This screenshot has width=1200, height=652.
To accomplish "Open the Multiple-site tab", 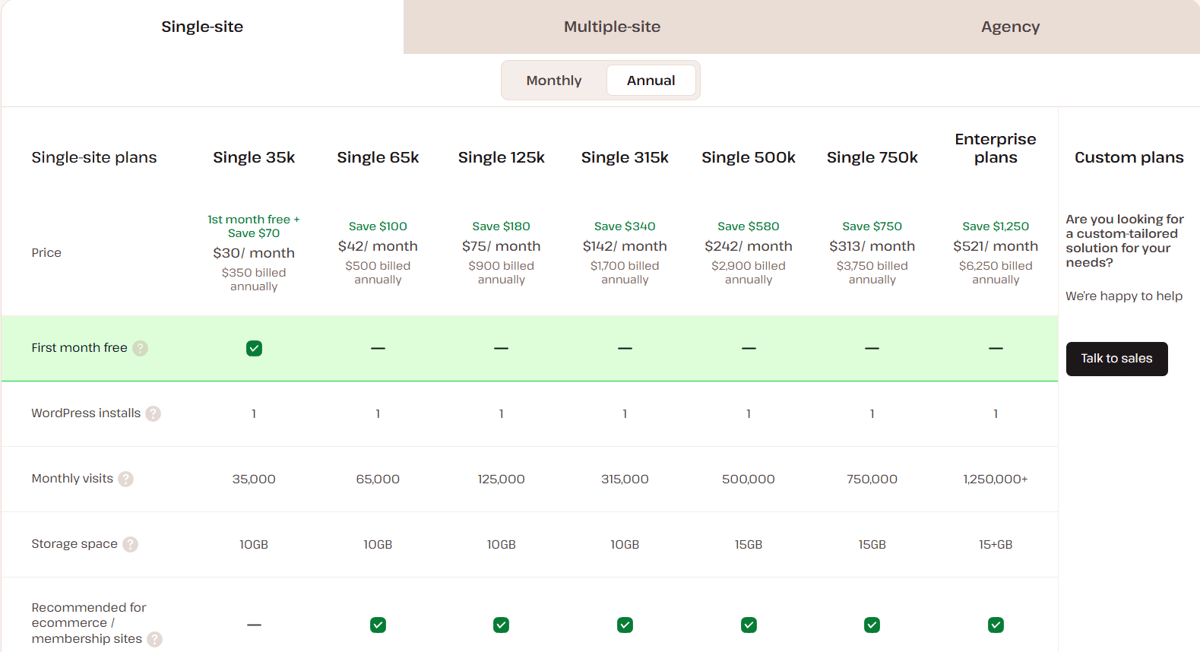I will 612,27.
